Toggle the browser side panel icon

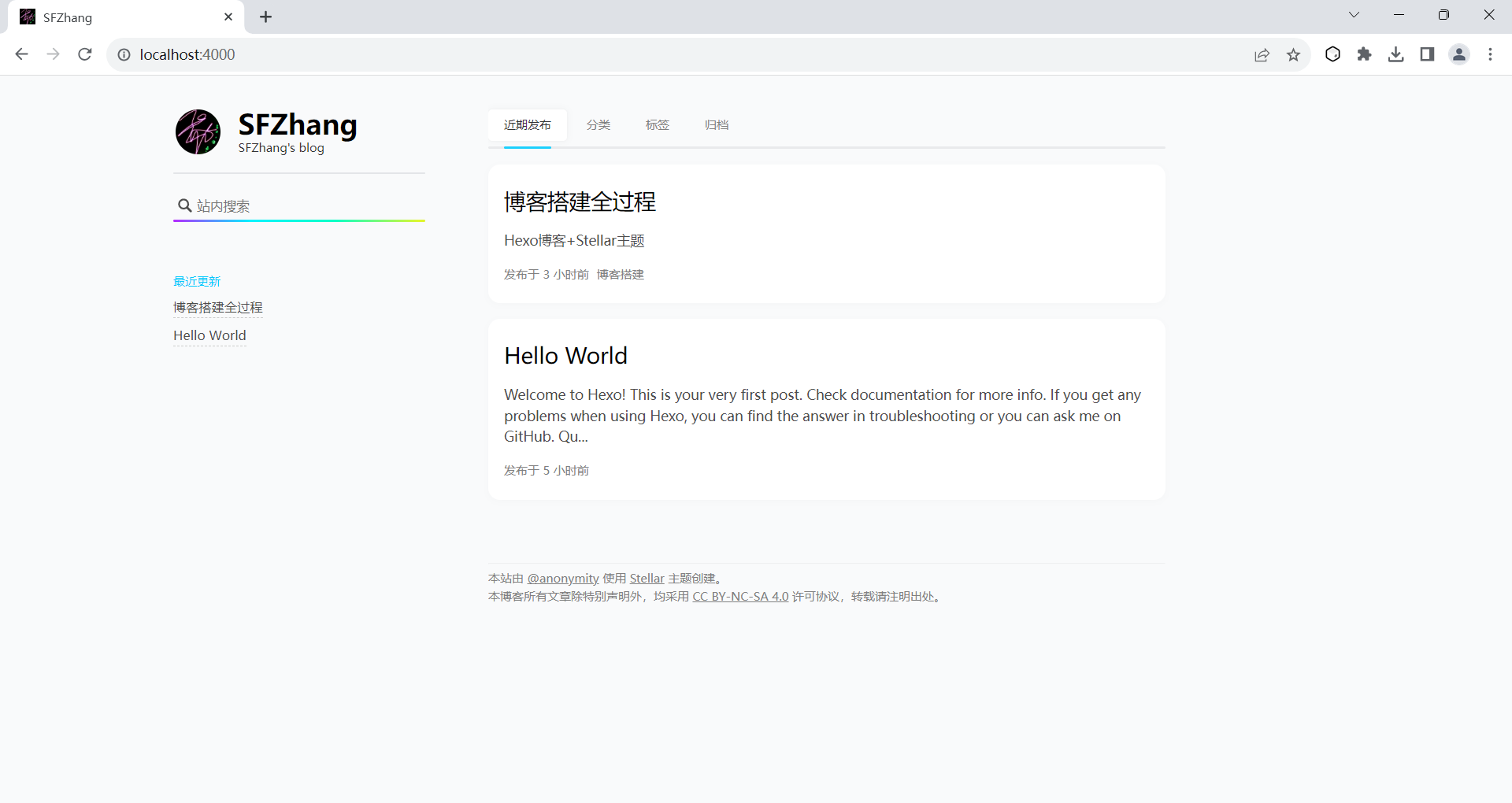click(x=1427, y=54)
